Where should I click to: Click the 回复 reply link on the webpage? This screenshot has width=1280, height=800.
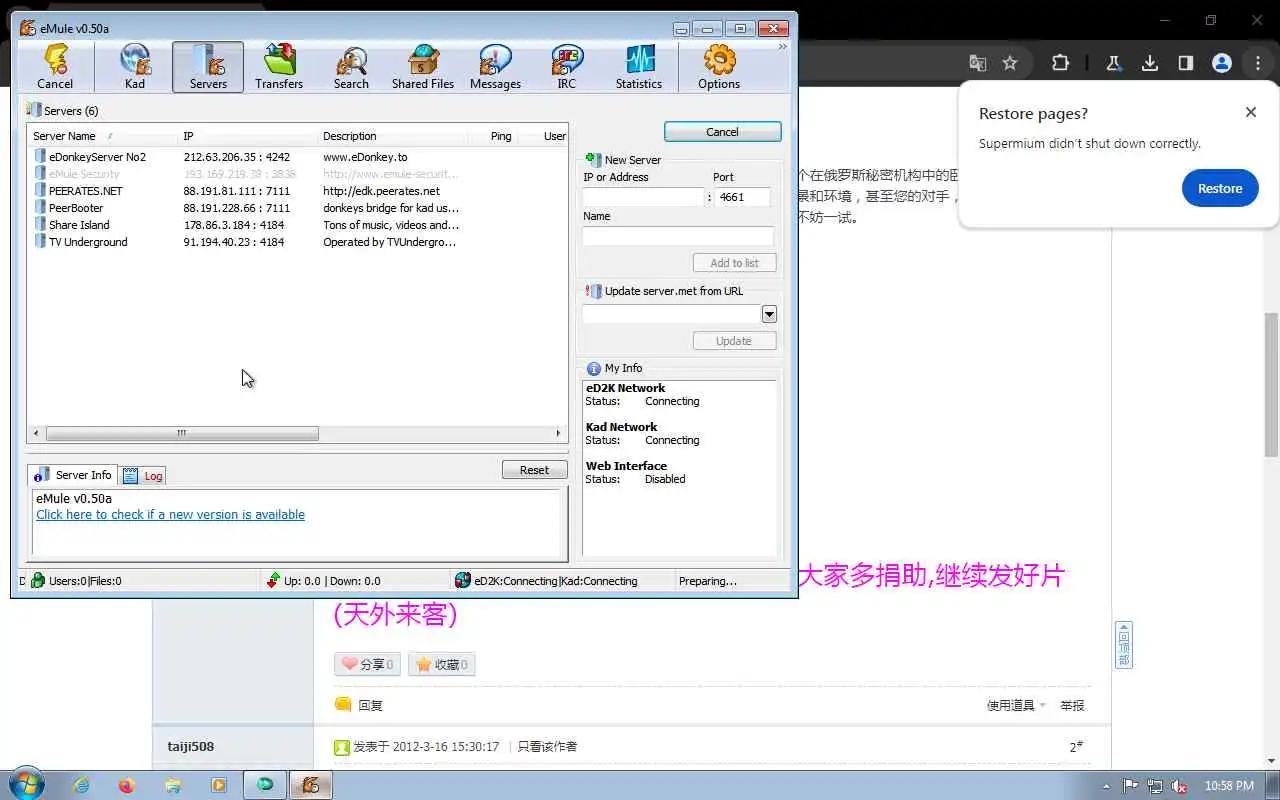(x=370, y=705)
